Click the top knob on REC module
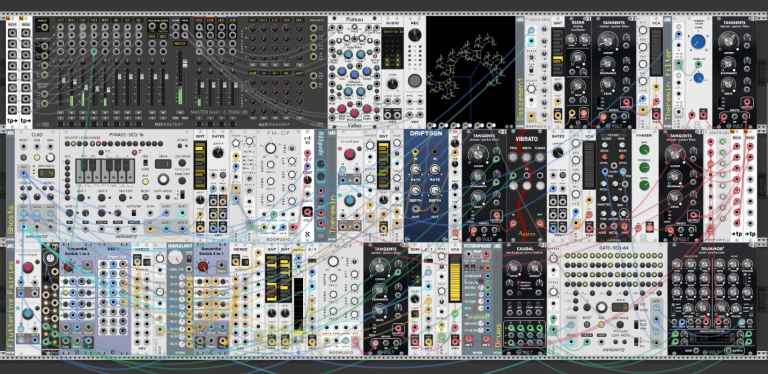768x374 pixels. tap(415, 34)
